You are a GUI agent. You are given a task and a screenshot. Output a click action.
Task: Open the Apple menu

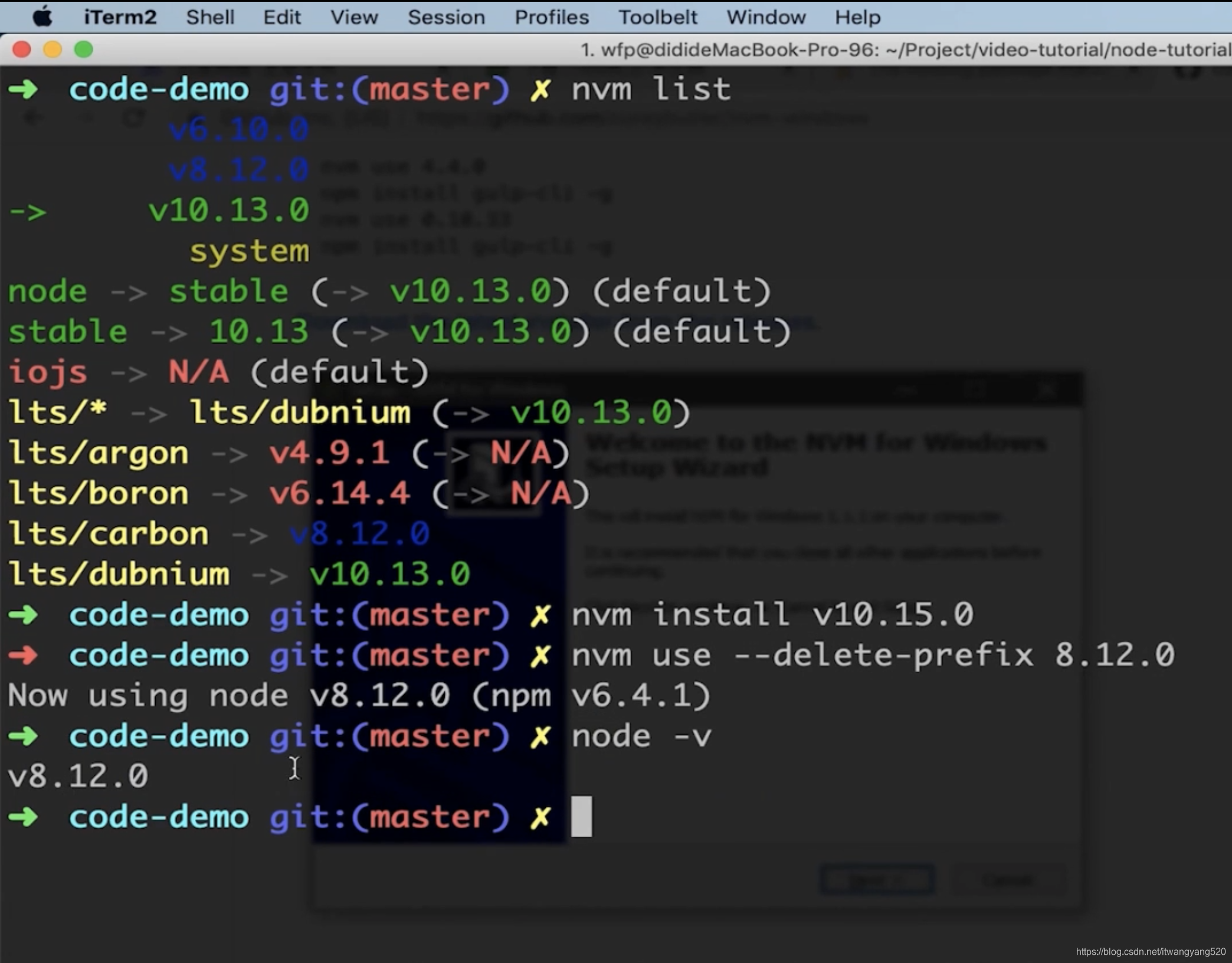[x=42, y=17]
